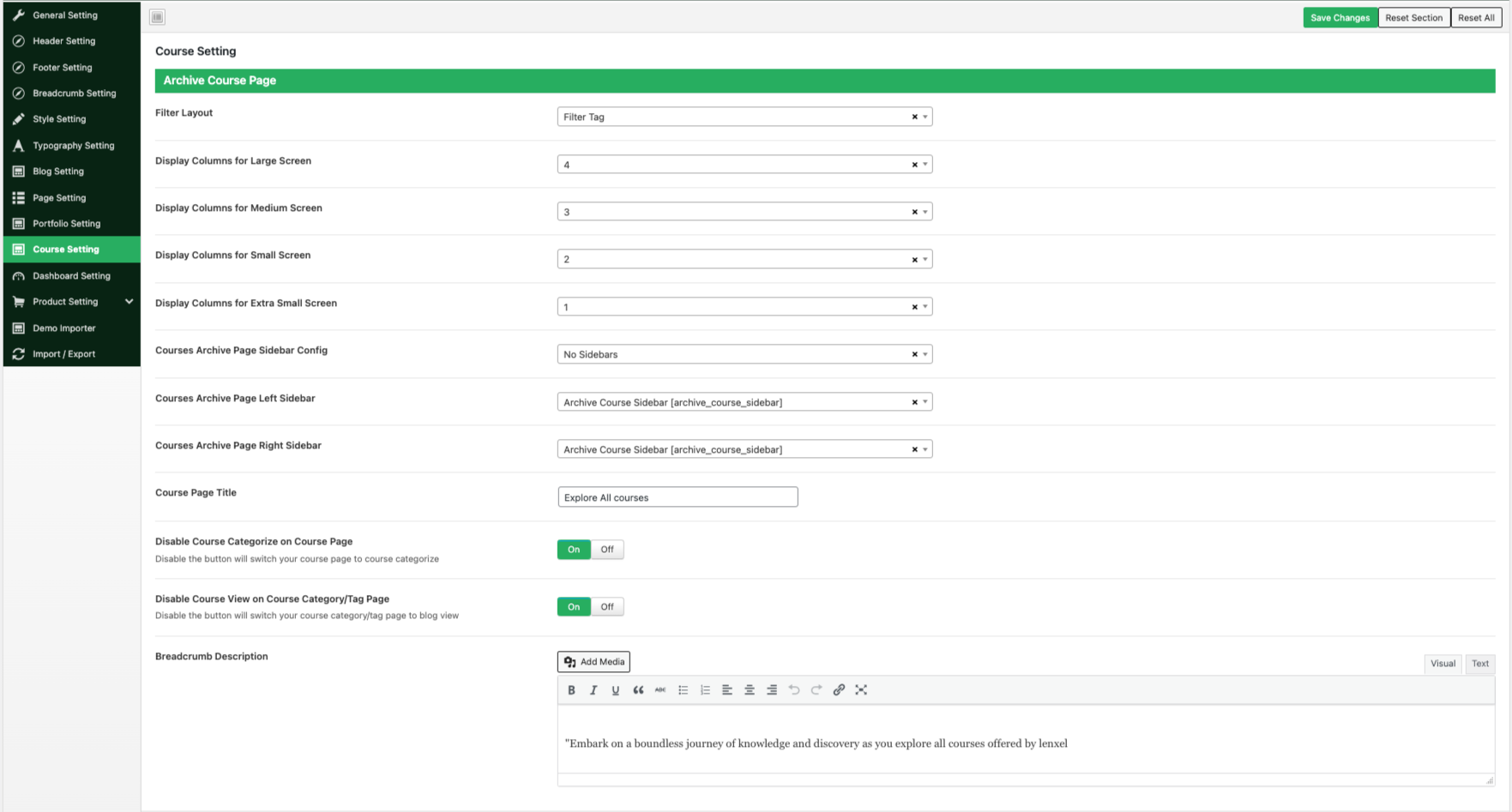
Task: Expand the Product Setting submenu chevron
Action: click(129, 302)
